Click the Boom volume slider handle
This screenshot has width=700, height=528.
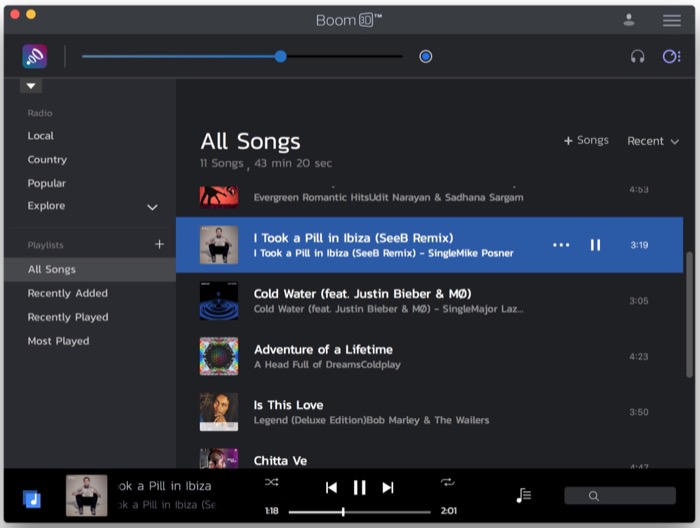point(281,57)
